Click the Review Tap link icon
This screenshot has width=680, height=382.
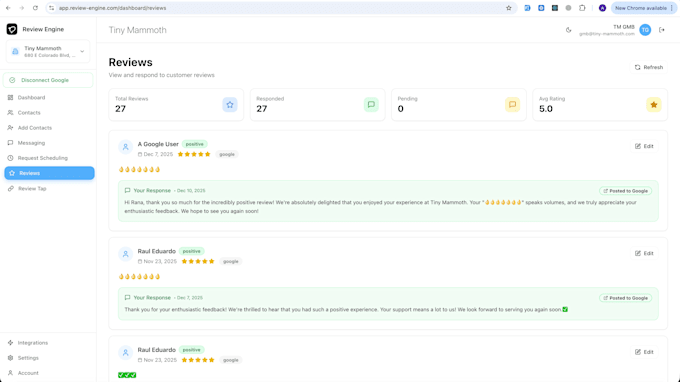point(10,189)
